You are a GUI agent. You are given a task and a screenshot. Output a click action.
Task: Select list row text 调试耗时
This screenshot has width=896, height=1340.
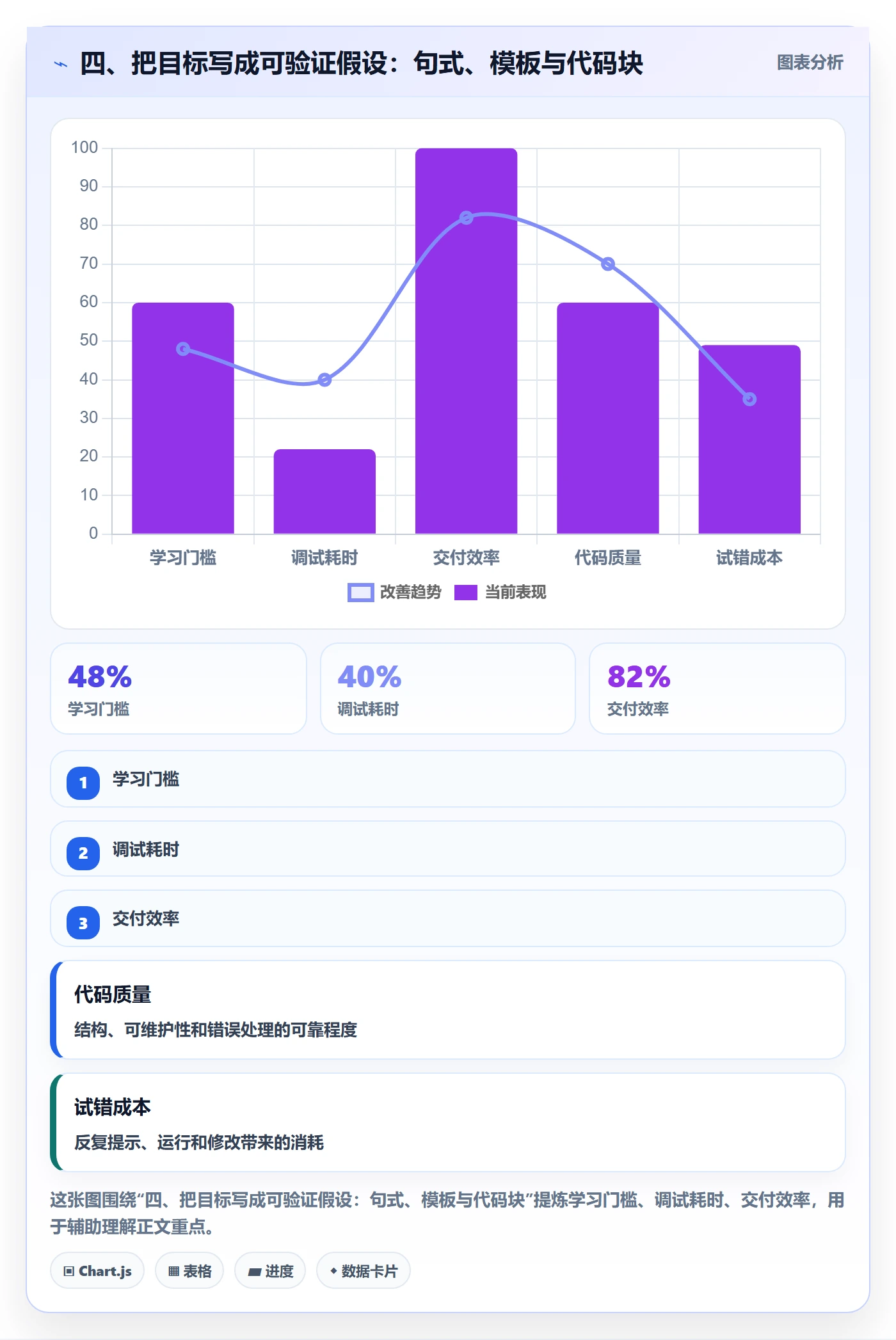[x=146, y=850]
